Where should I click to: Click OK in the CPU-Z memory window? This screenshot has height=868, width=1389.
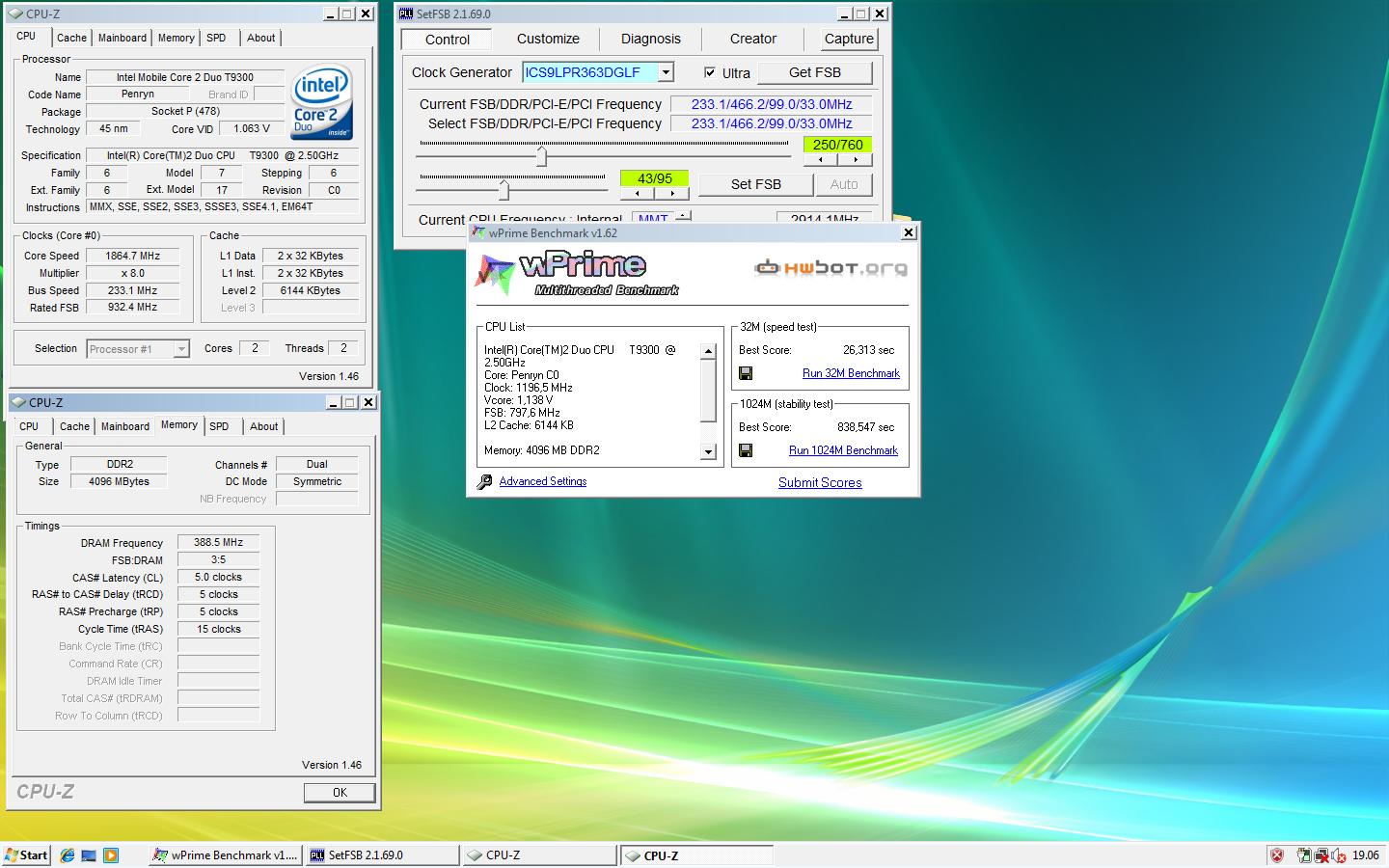click(x=340, y=792)
